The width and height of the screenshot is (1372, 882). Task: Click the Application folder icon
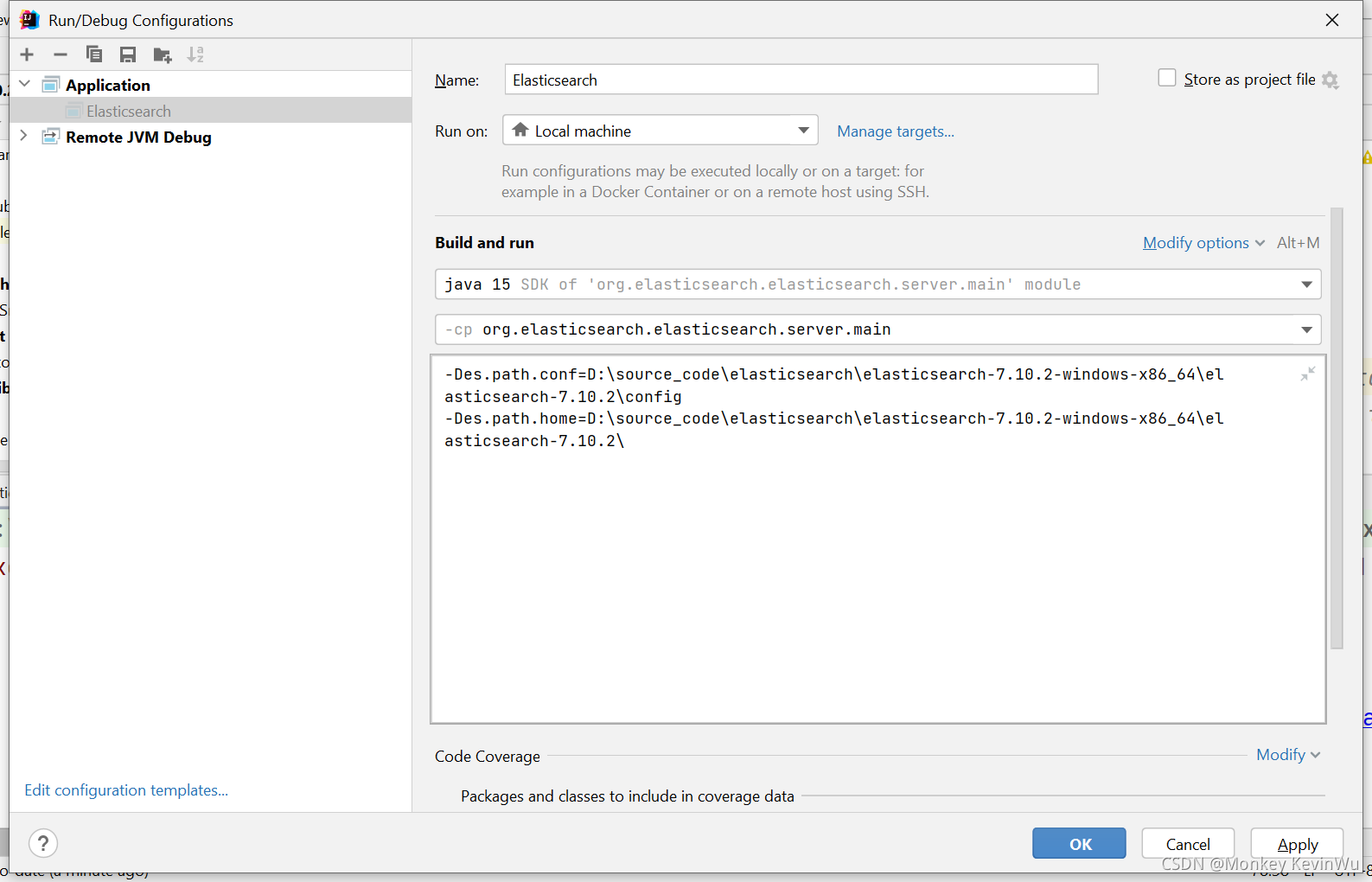[51, 85]
